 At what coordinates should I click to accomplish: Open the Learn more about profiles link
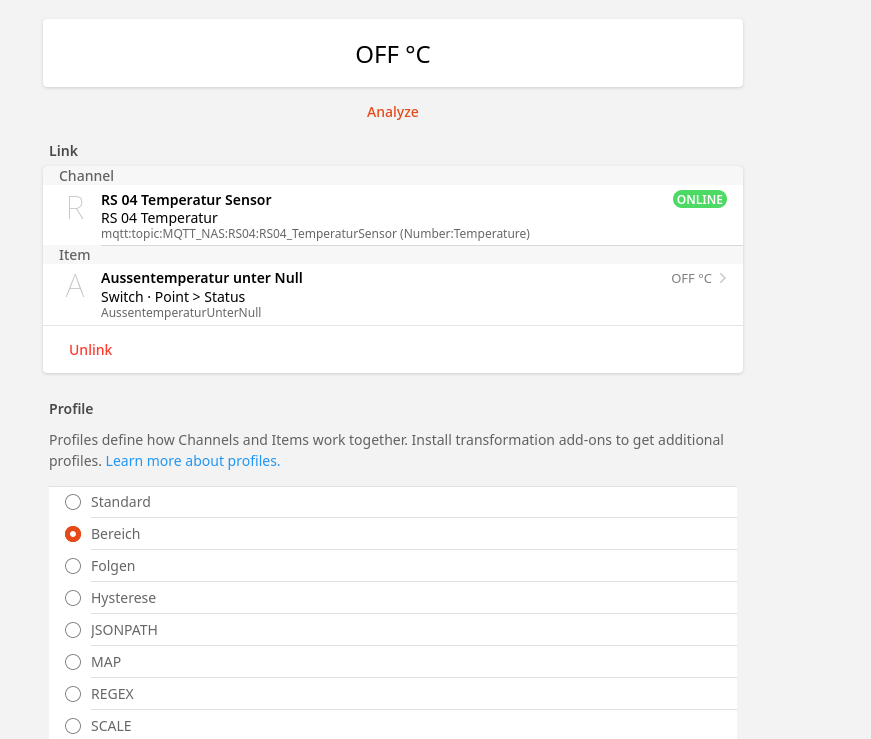[x=193, y=461]
